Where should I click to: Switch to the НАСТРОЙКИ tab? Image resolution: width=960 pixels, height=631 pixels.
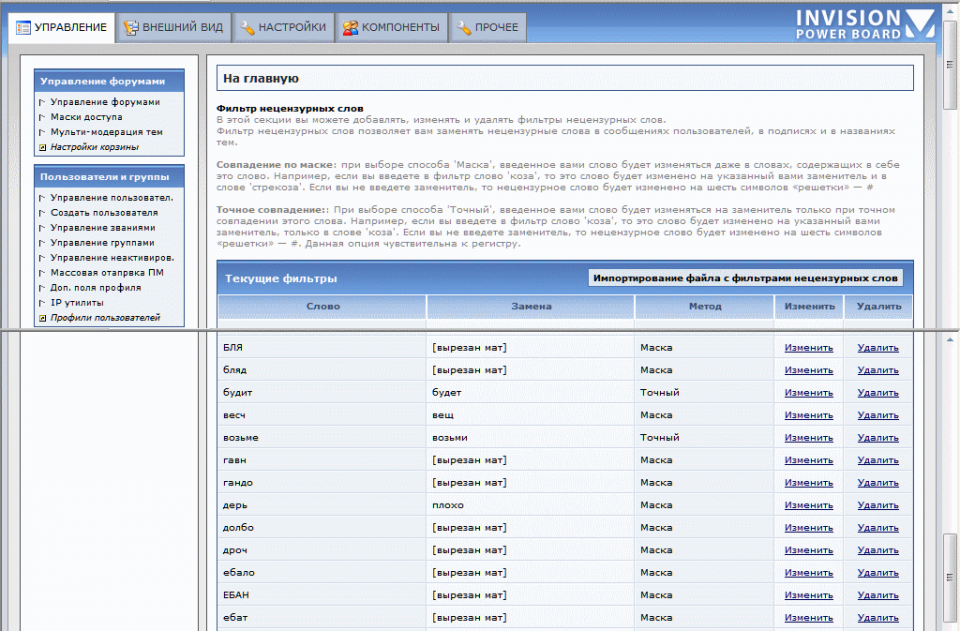[283, 28]
